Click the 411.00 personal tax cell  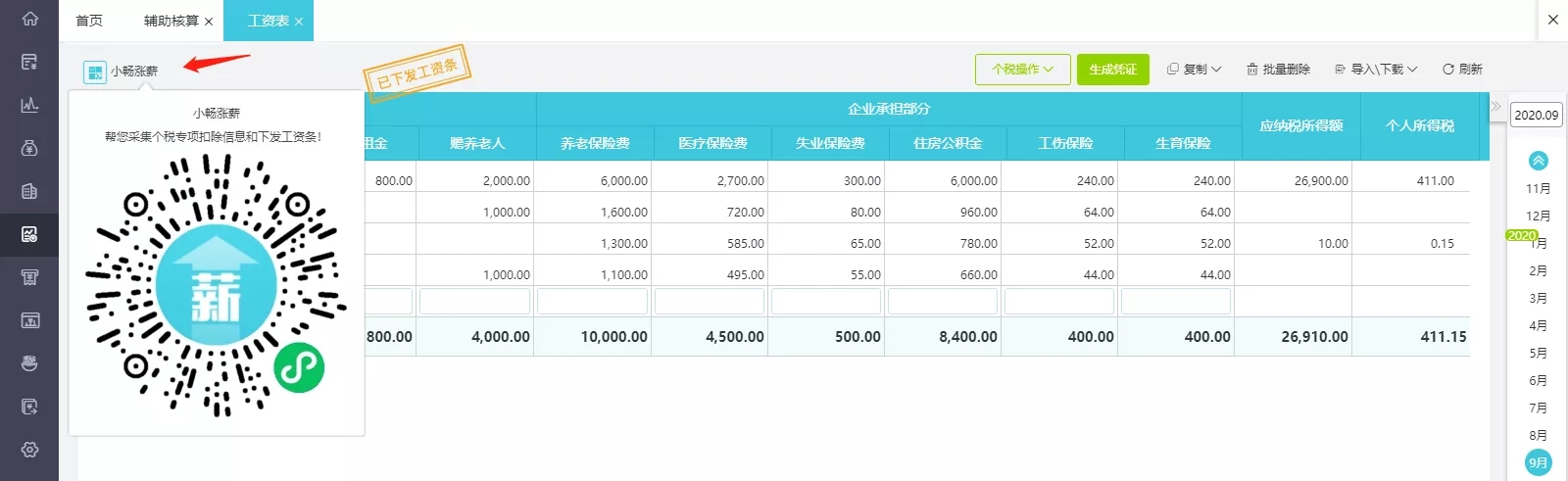click(1410, 181)
